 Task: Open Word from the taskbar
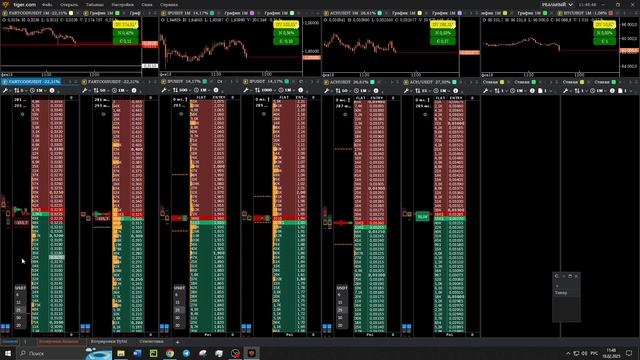[137, 353]
